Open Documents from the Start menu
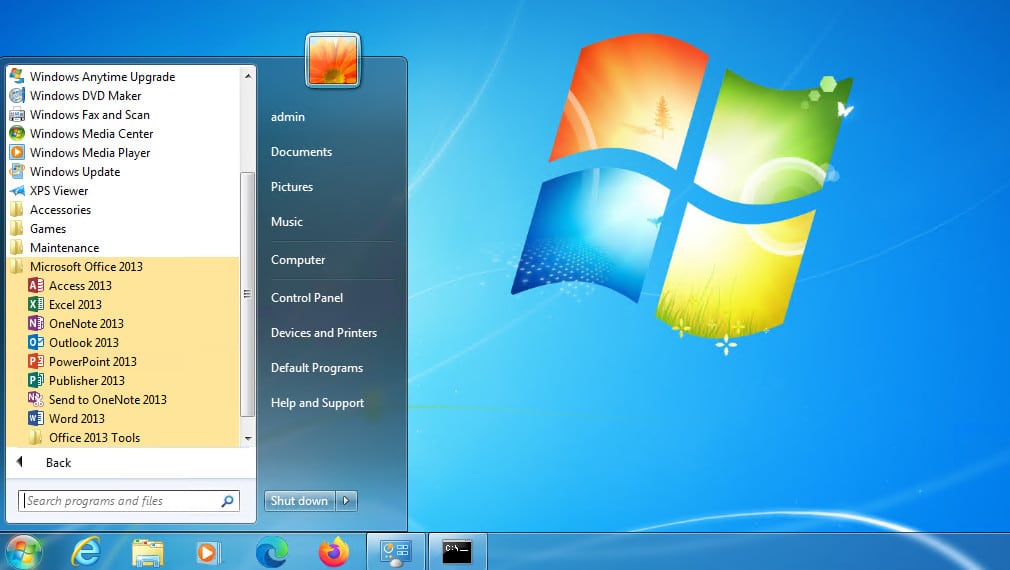Screen dimensions: 1010x570 (x=301, y=152)
